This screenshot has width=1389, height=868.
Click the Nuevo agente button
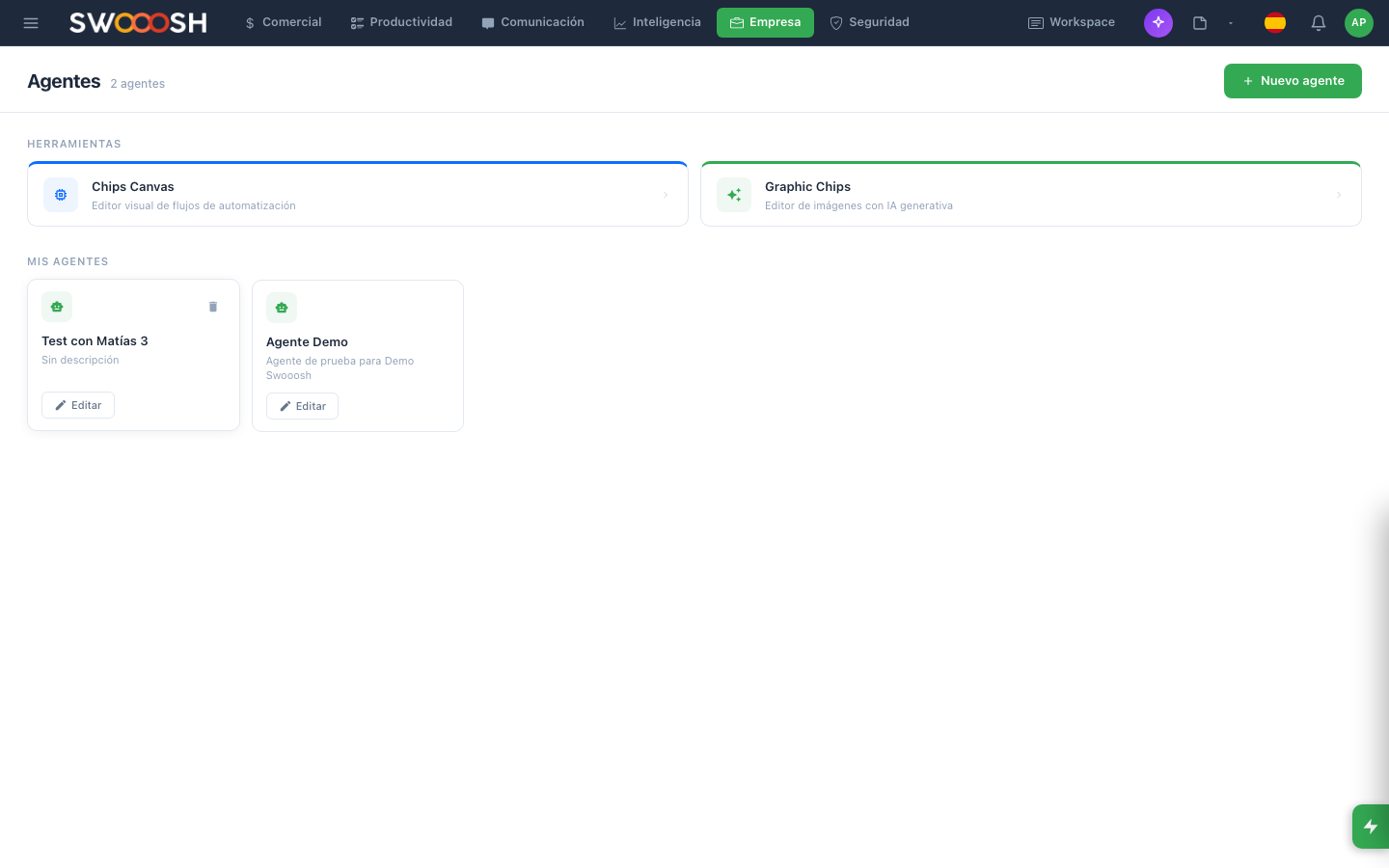point(1293,81)
